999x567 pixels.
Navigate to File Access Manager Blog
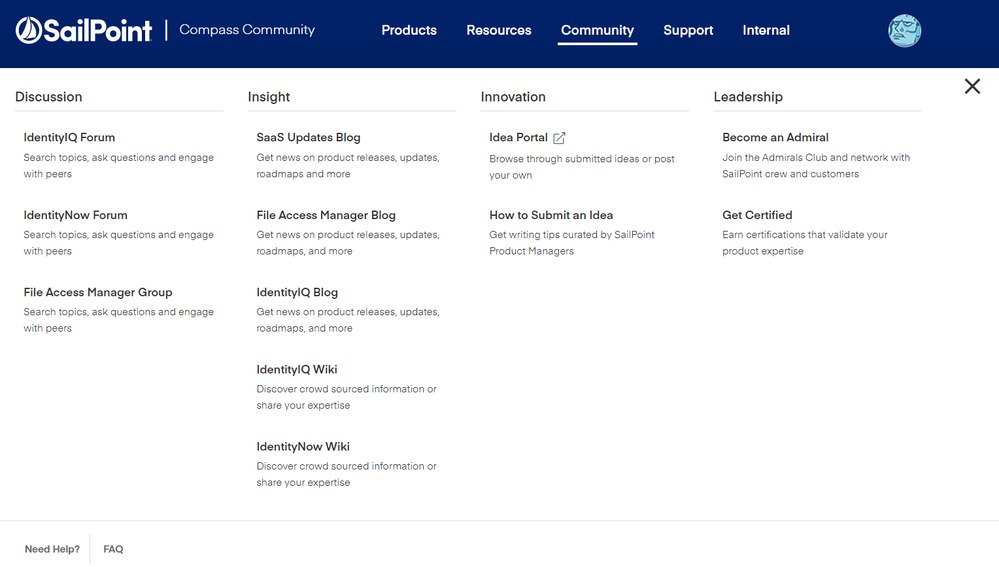pyautogui.click(x=326, y=215)
